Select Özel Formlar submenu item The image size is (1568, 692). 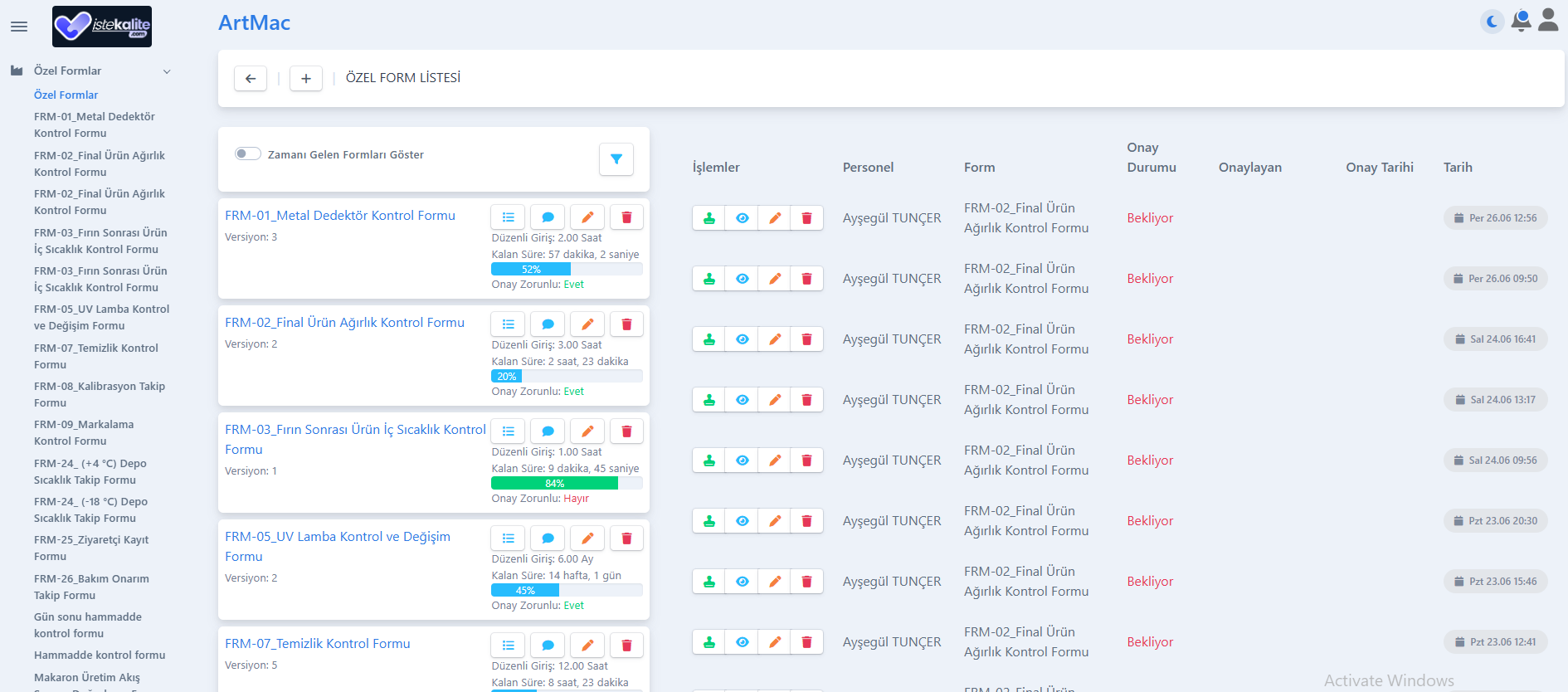click(x=66, y=95)
